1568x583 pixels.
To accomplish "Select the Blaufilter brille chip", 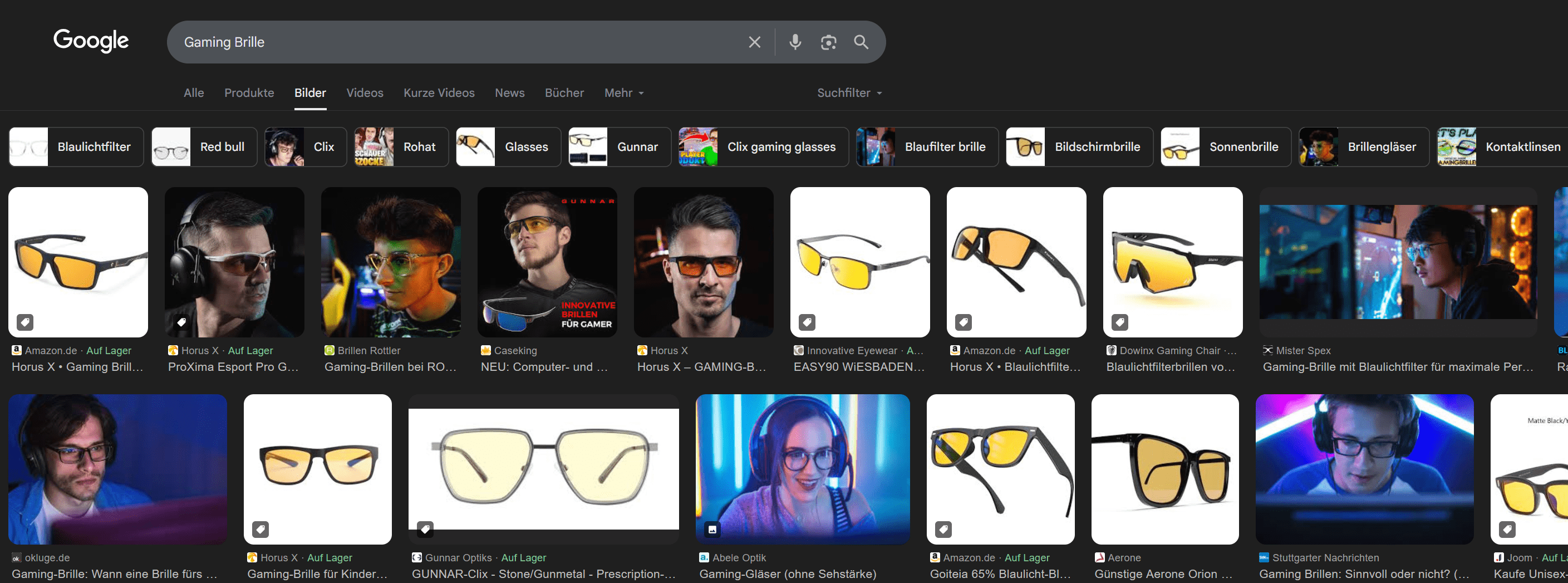I will [927, 147].
